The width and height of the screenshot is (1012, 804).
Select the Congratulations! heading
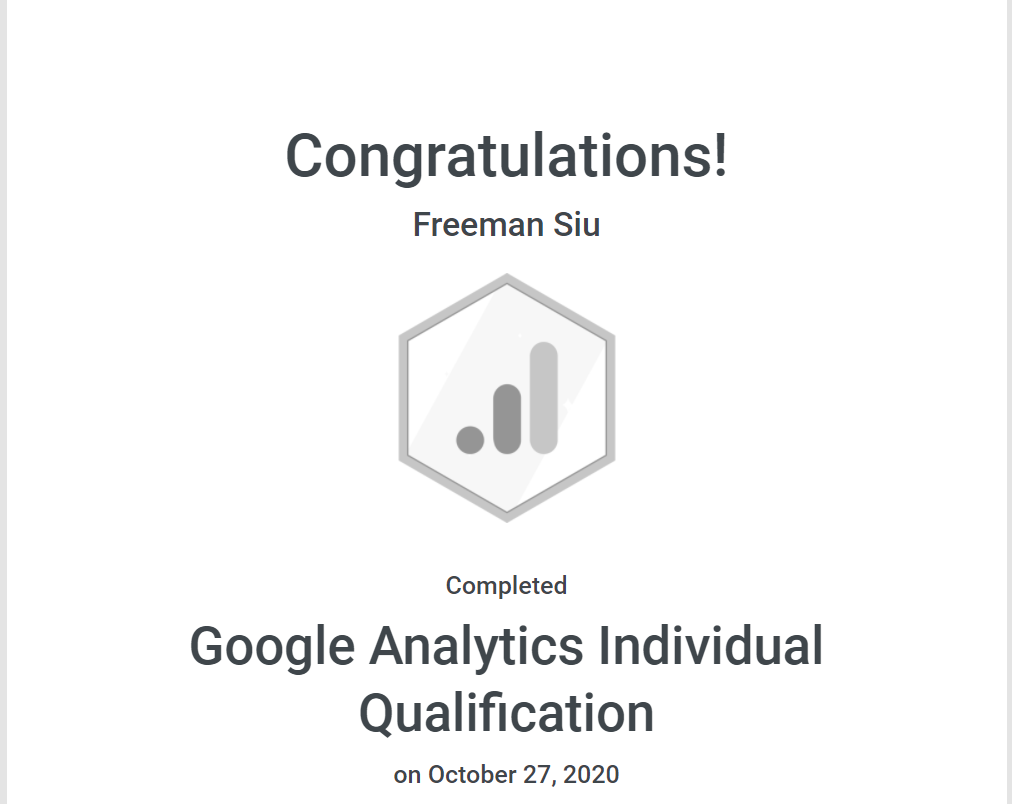(x=506, y=157)
